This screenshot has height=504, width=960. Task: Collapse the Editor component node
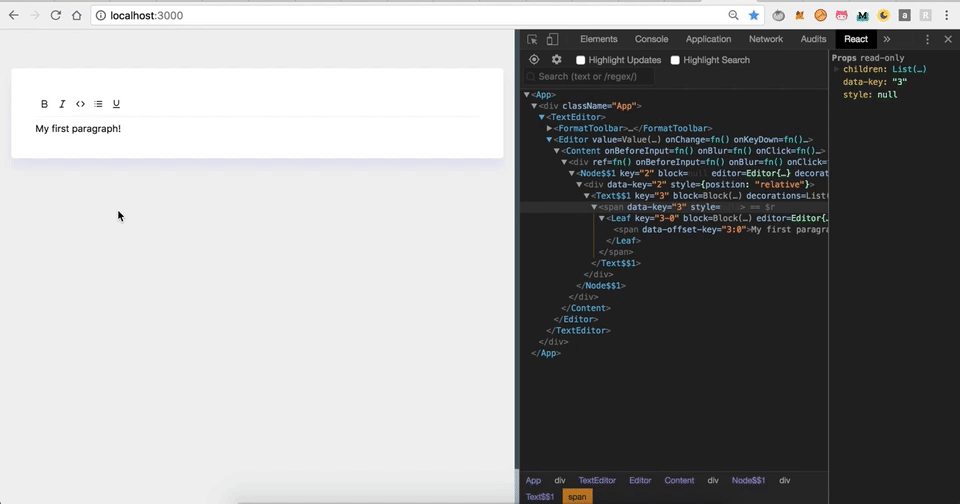click(549, 140)
